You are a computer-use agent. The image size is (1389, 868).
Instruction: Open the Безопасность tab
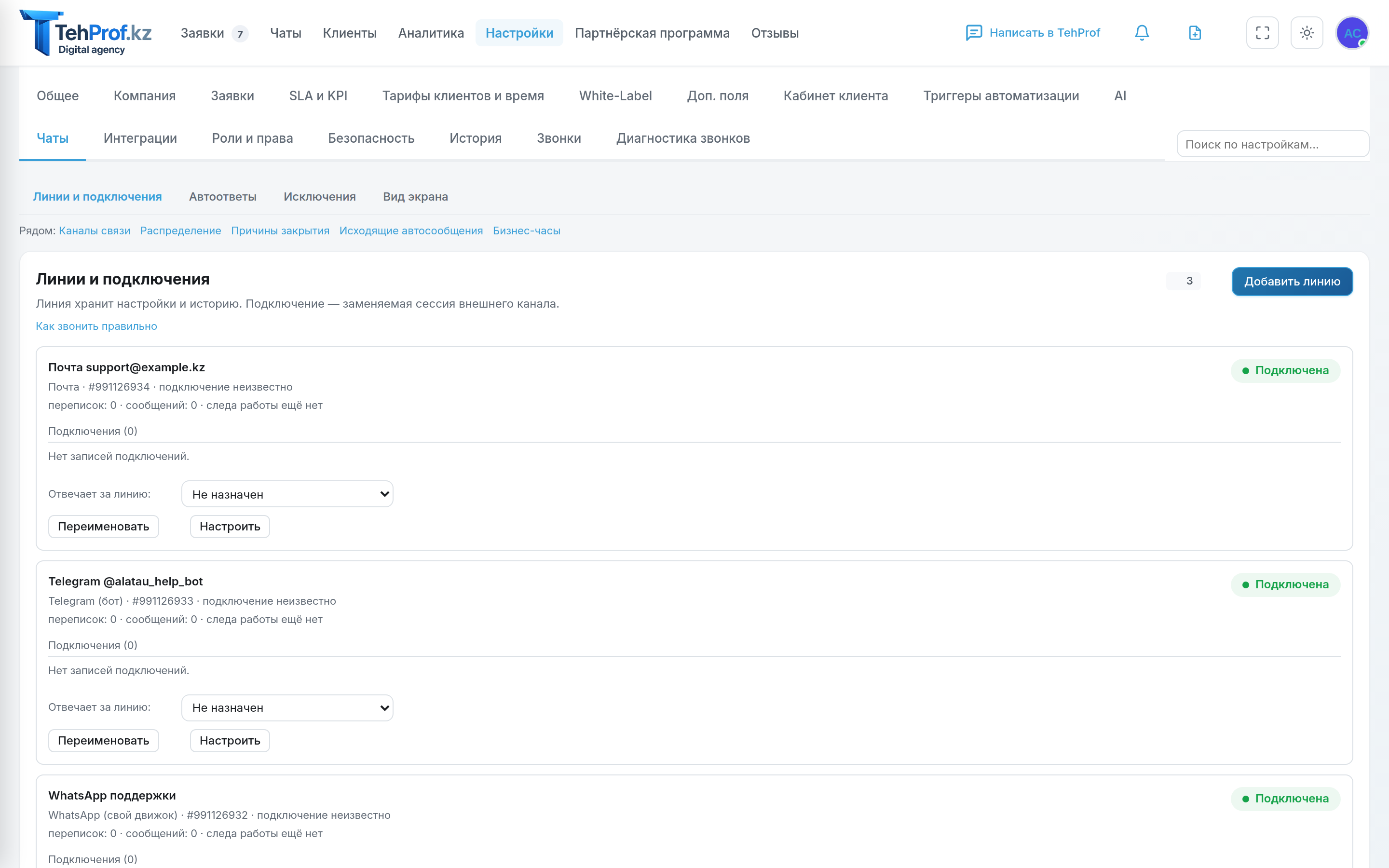coord(371,138)
